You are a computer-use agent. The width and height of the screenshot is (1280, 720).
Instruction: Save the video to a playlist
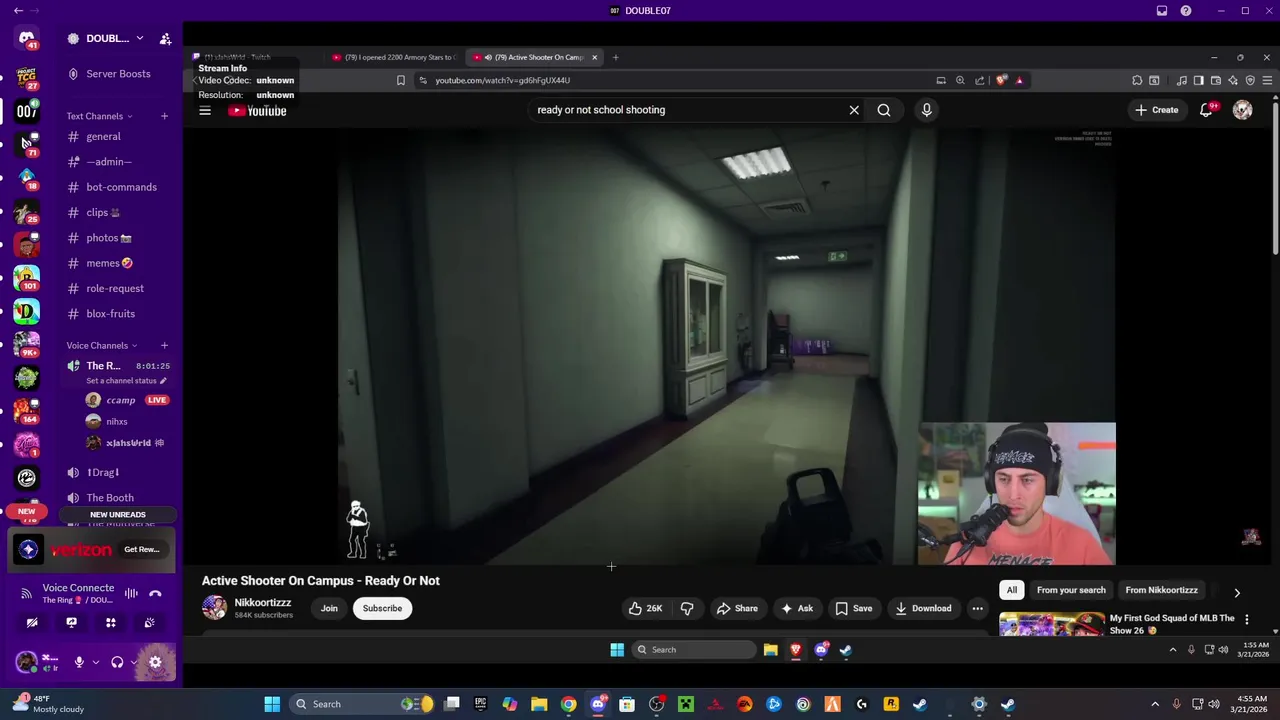854,608
